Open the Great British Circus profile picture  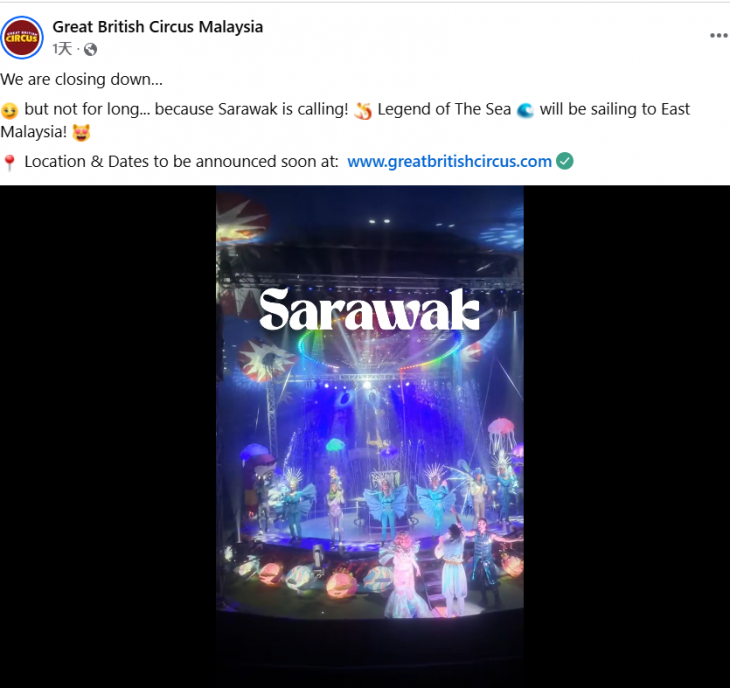click(22, 38)
